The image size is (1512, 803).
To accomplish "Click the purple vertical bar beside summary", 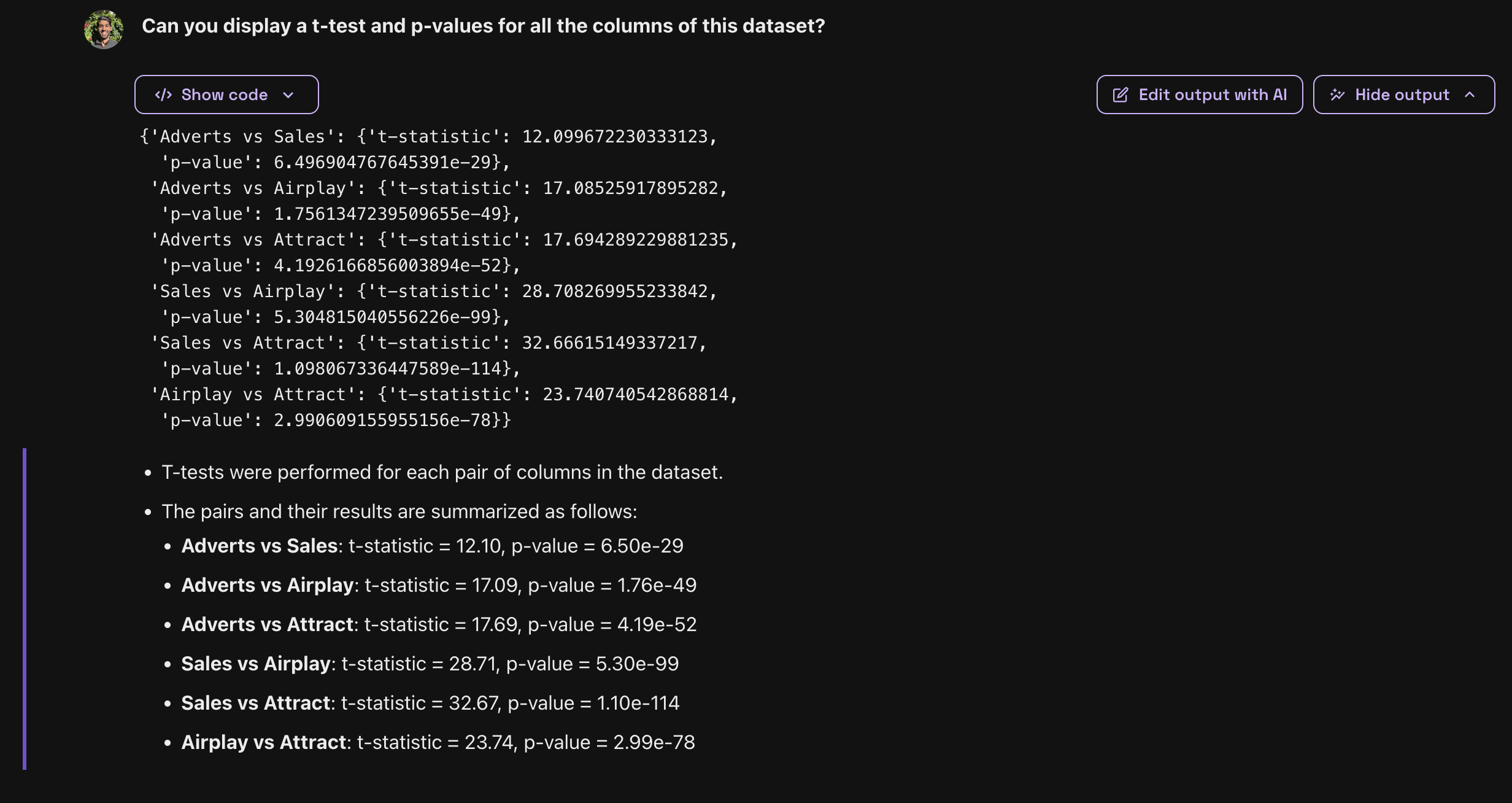I will click(25, 608).
